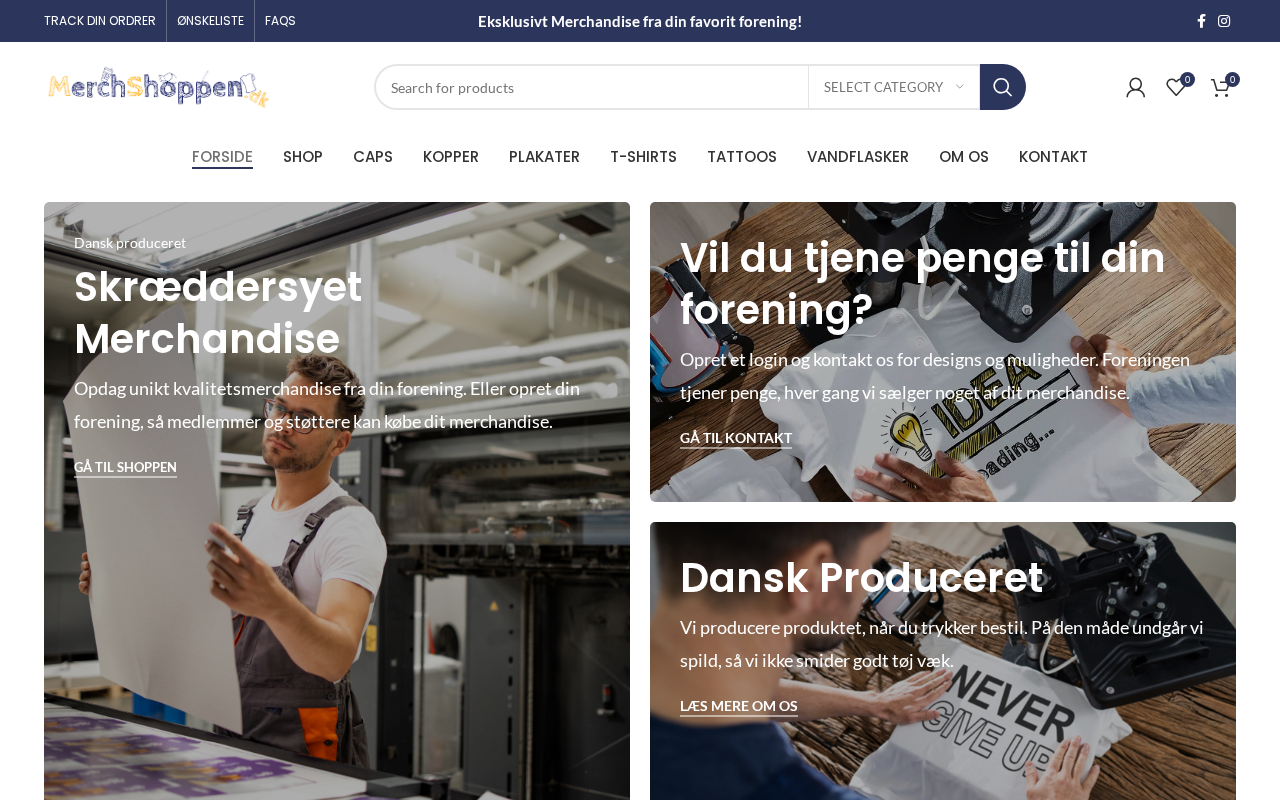Screen dimensions: 1280x800
Task: Navigate to KONTAKT in the menu
Action: tap(1053, 157)
